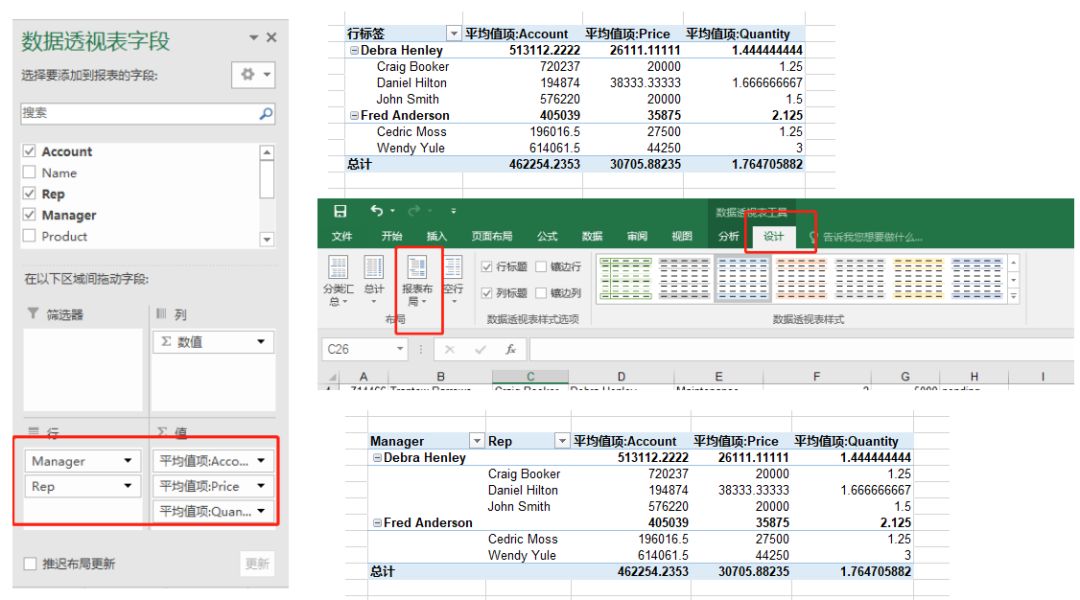The height and width of the screenshot is (600, 1080).
Task: Click field list scroll up arrow
Action: [x=267, y=152]
